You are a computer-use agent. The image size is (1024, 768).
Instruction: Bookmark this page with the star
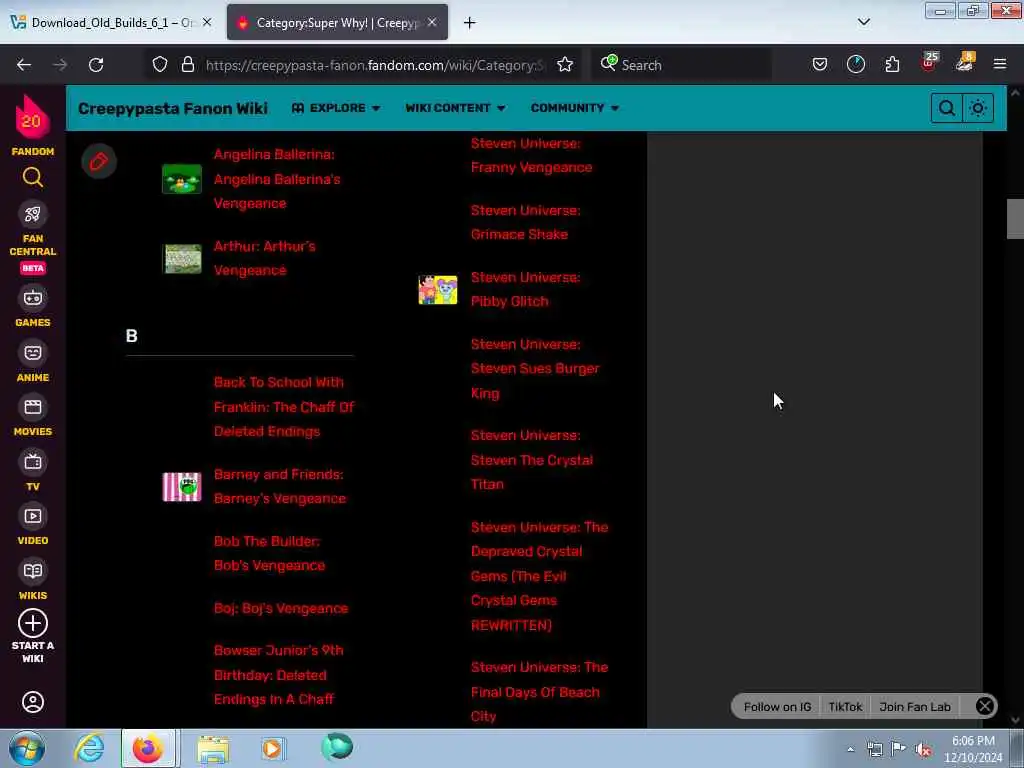[x=565, y=65]
